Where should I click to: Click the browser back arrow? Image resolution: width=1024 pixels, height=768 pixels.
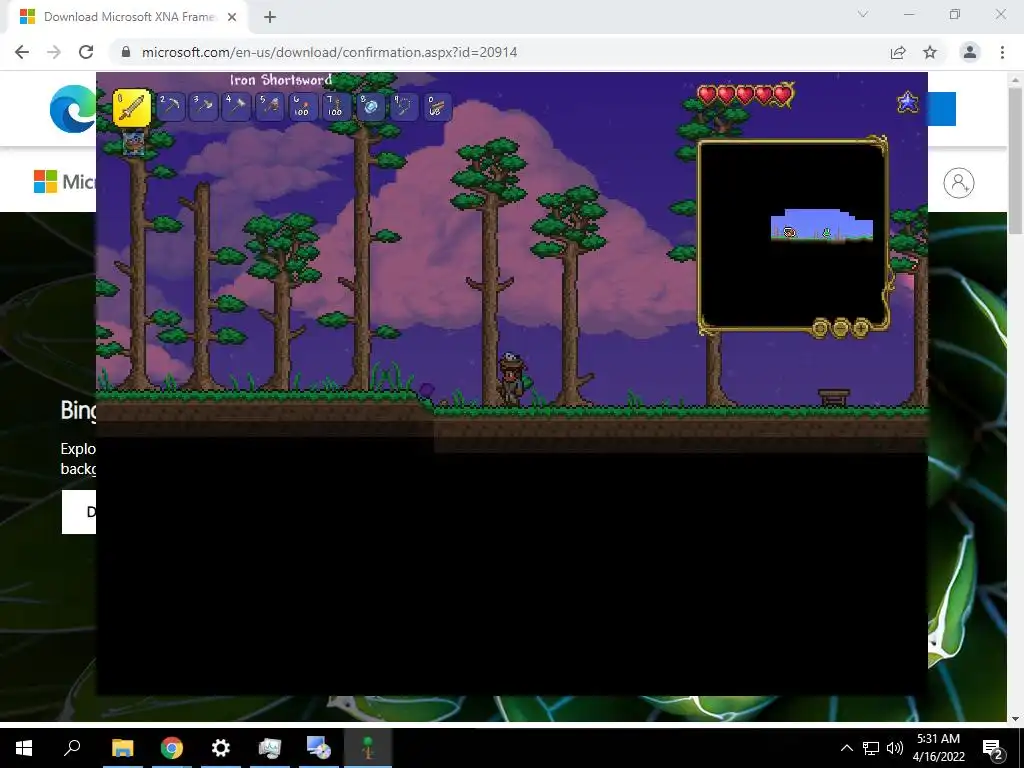click(x=22, y=52)
